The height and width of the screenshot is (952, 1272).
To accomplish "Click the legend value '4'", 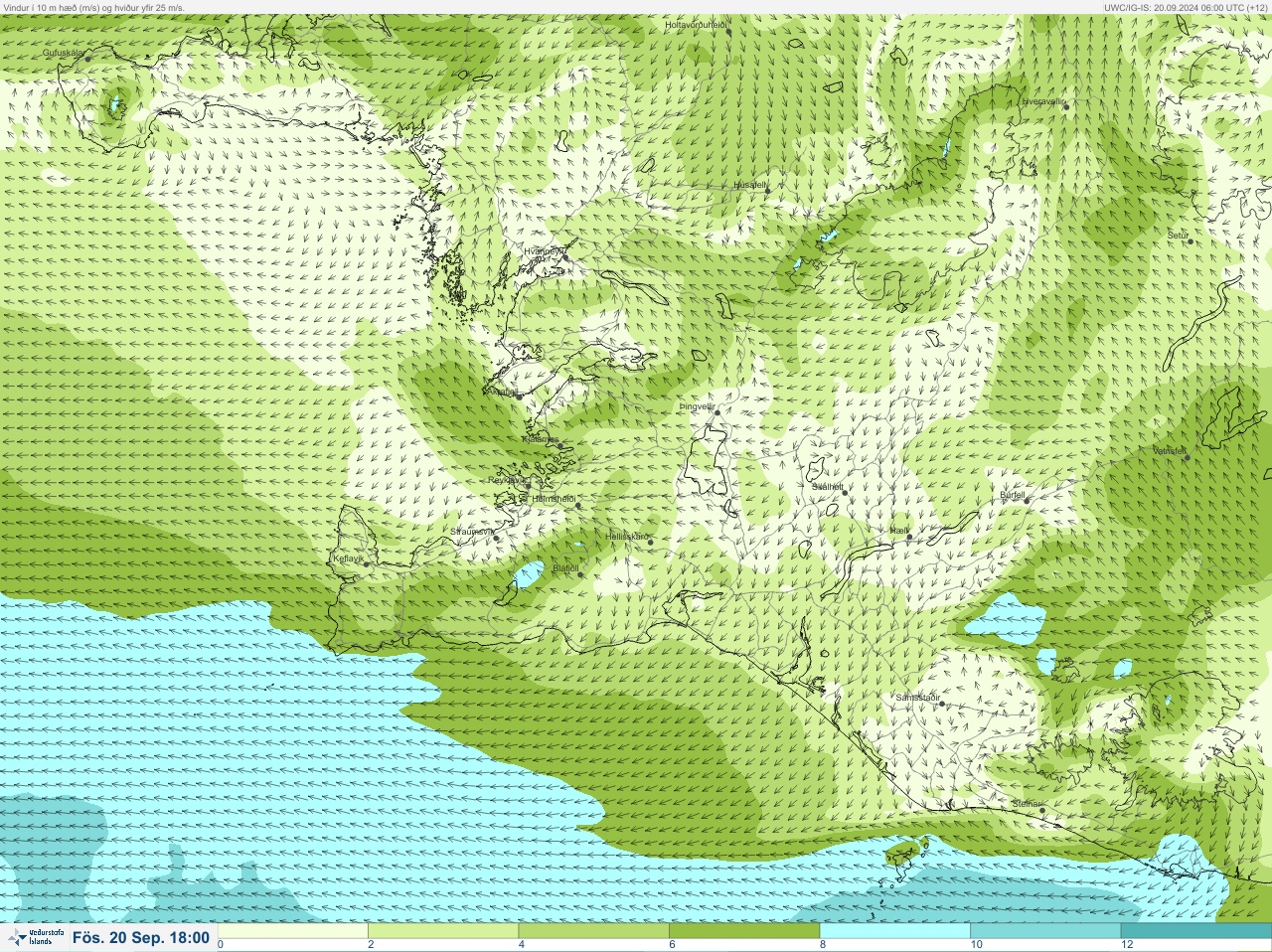I will (522, 945).
